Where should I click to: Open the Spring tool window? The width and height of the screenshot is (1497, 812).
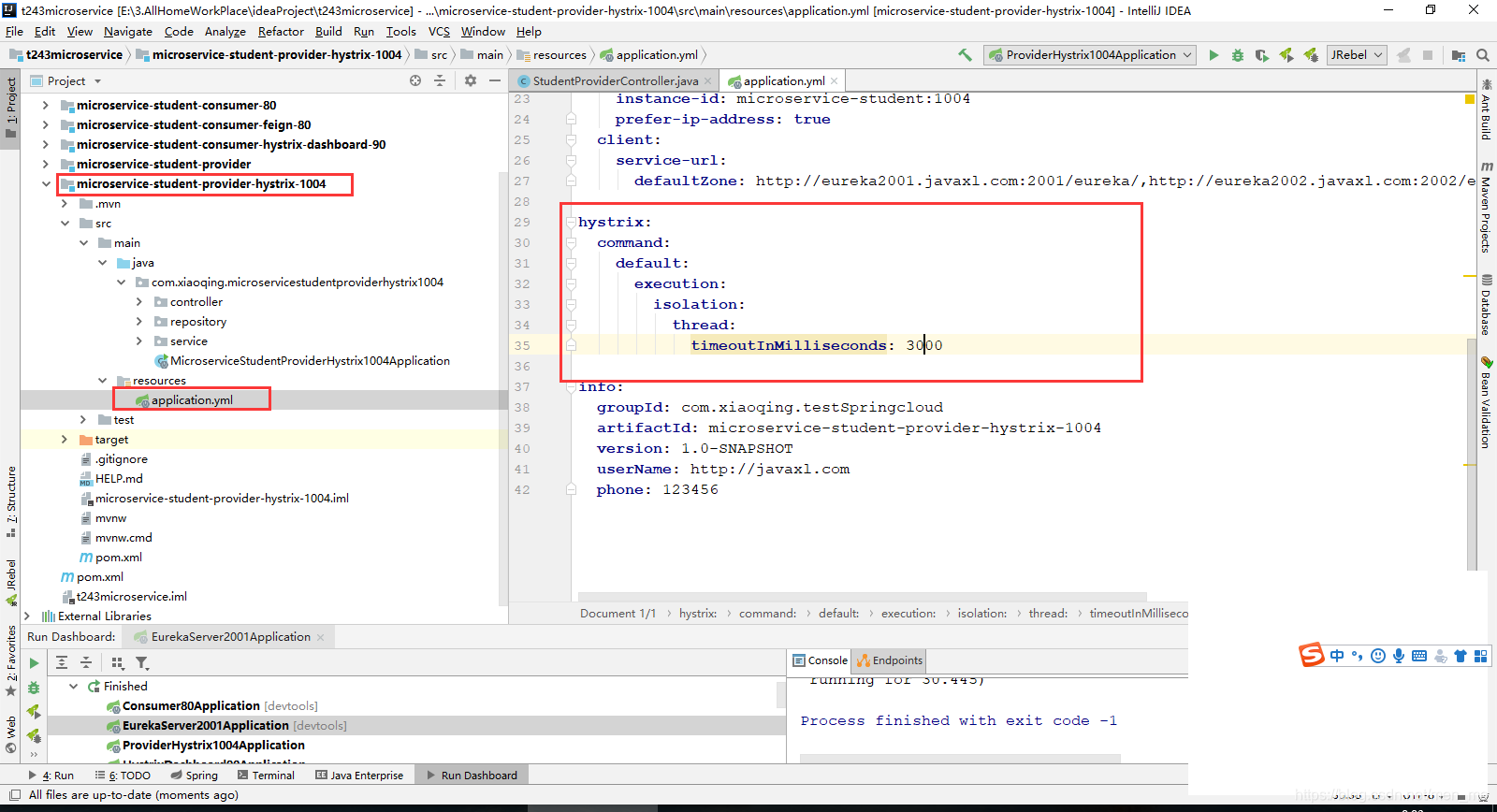tap(195, 776)
